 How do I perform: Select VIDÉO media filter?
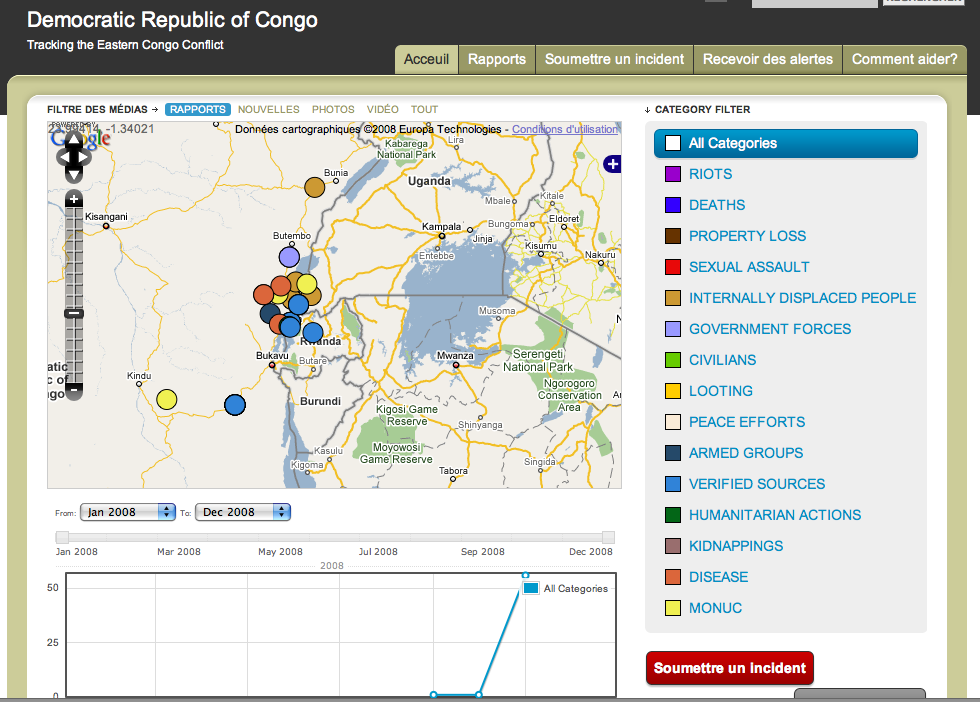(x=382, y=109)
